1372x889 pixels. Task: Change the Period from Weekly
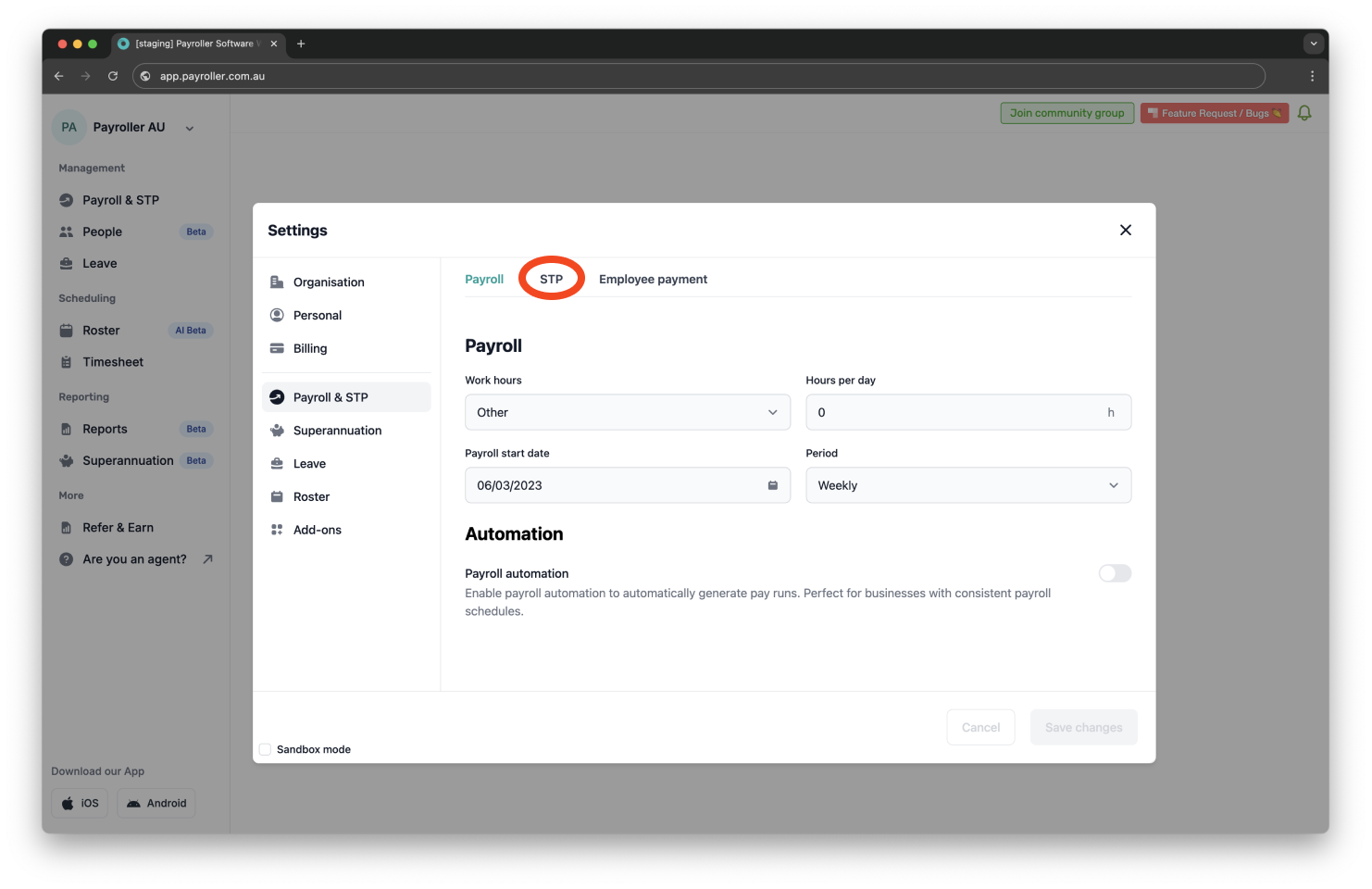(x=967, y=484)
